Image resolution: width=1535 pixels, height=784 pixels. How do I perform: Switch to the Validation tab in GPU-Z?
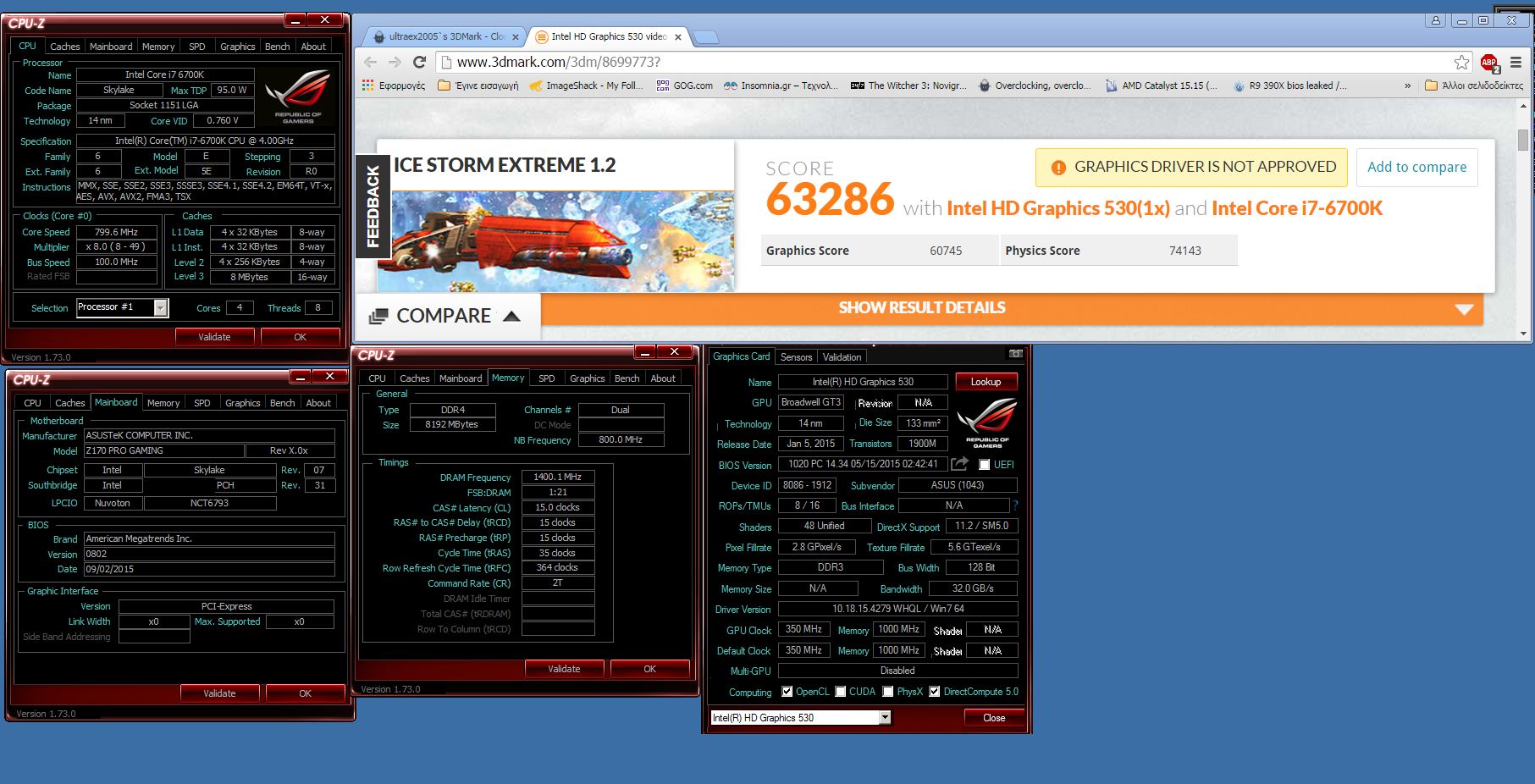(x=842, y=357)
